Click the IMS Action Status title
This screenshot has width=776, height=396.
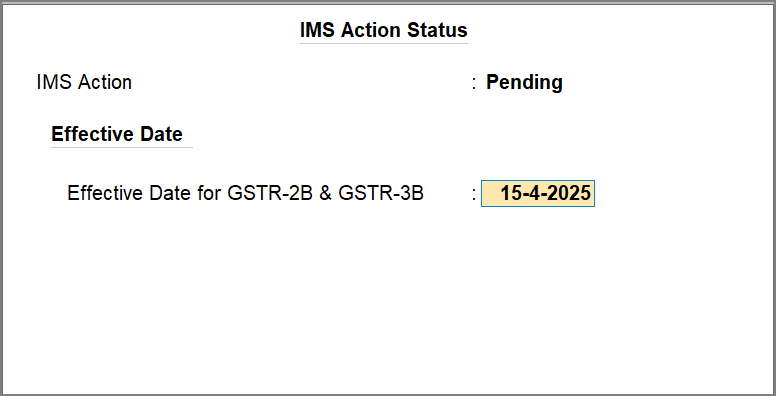click(x=384, y=30)
